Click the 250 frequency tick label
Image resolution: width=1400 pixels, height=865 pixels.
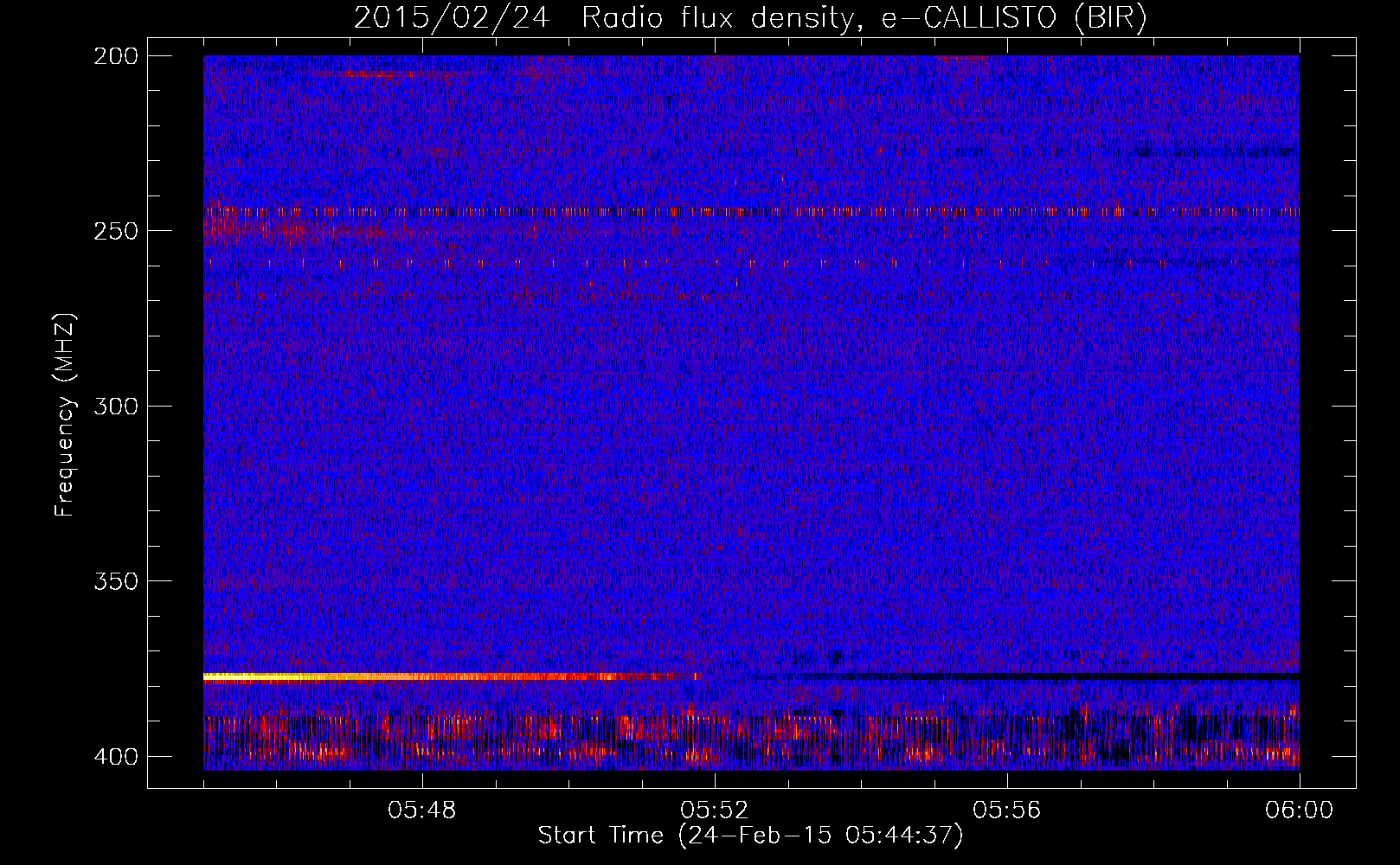[x=115, y=231]
